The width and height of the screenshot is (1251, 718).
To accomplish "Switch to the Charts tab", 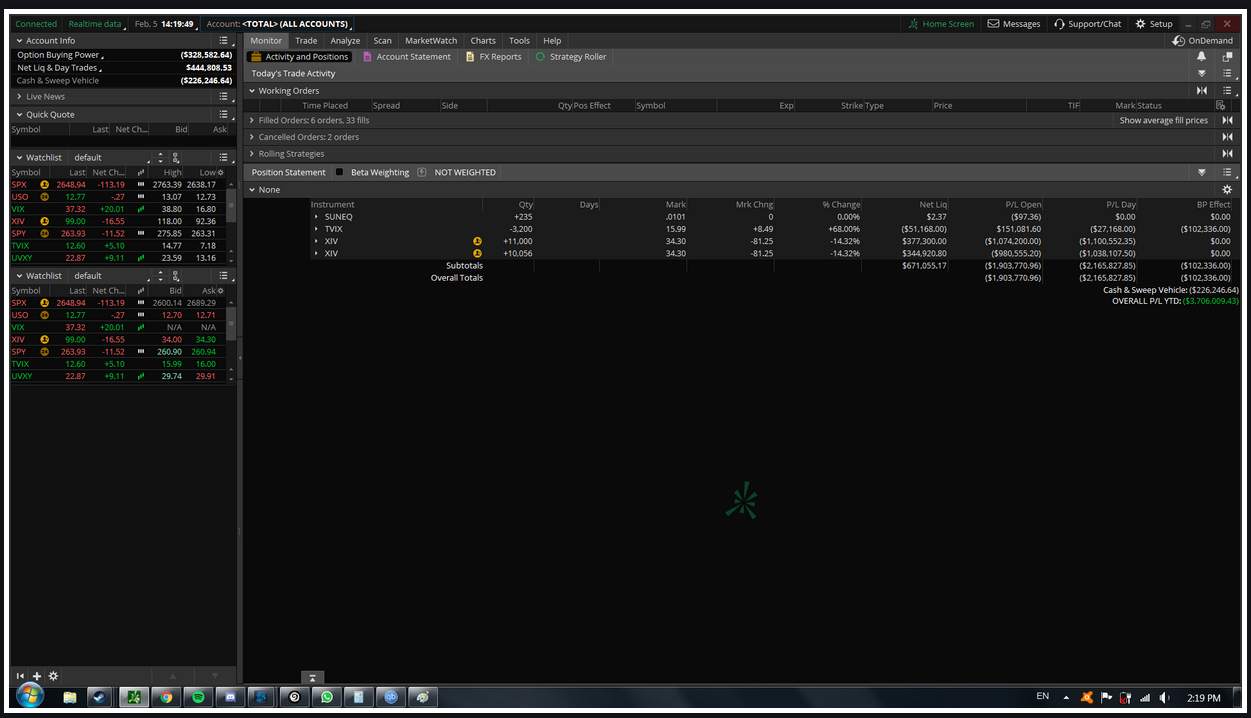I will coord(483,41).
